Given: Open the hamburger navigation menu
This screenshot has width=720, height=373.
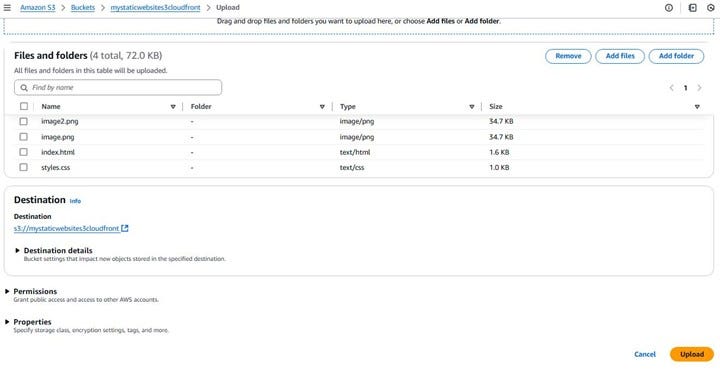Looking at the screenshot, I should pos(7,8).
